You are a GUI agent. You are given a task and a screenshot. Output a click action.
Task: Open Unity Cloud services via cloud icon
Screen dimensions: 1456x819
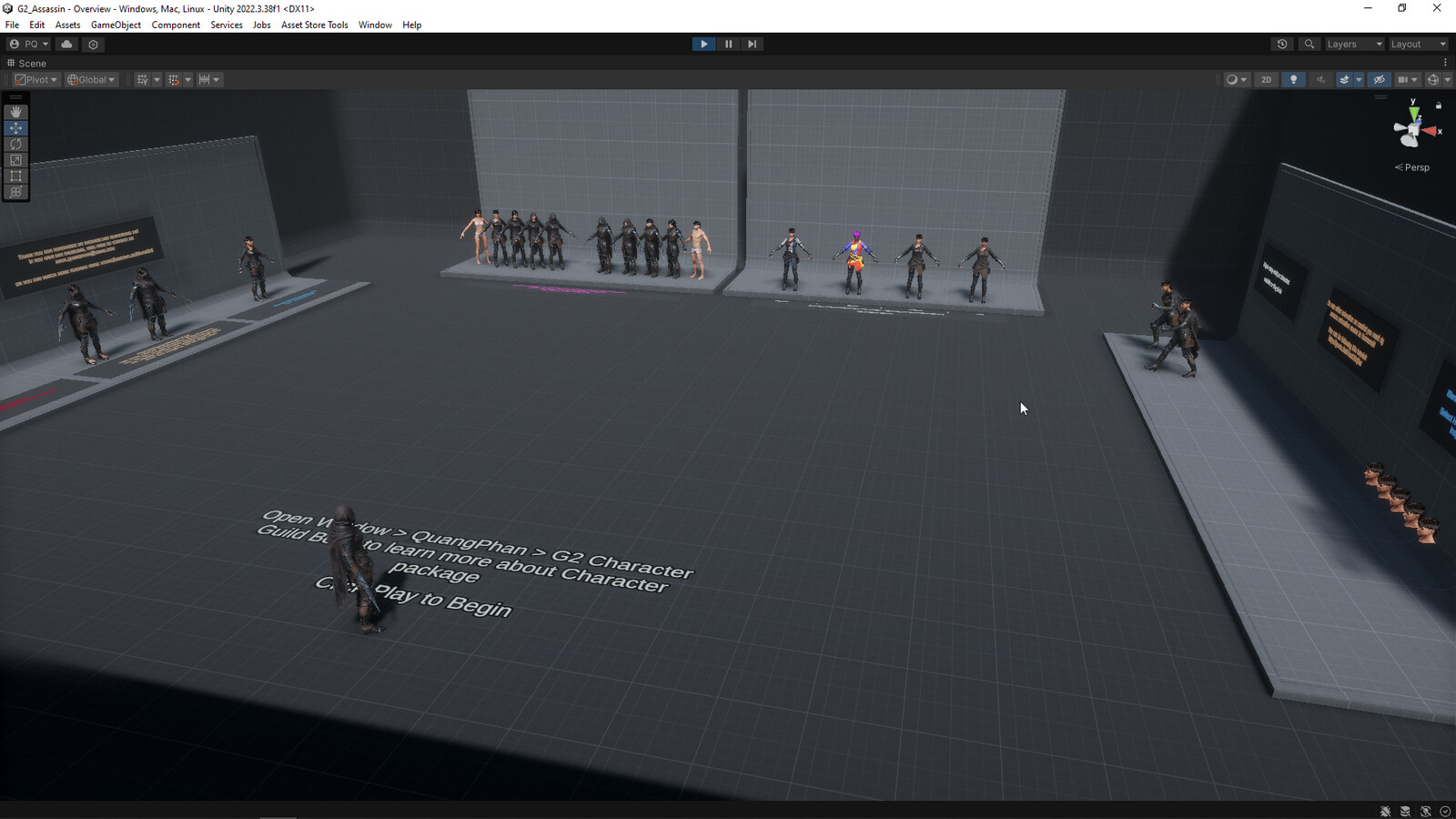pos(66,44)
